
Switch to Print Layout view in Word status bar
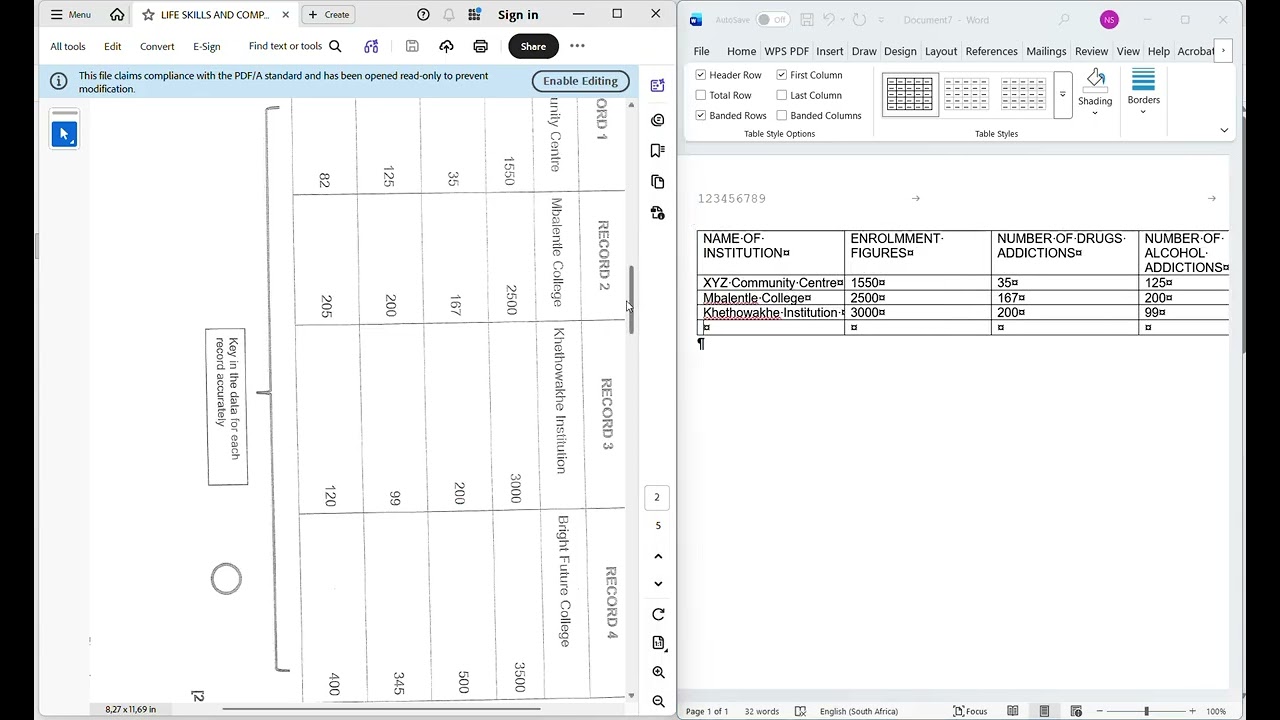click(1044, 711)
